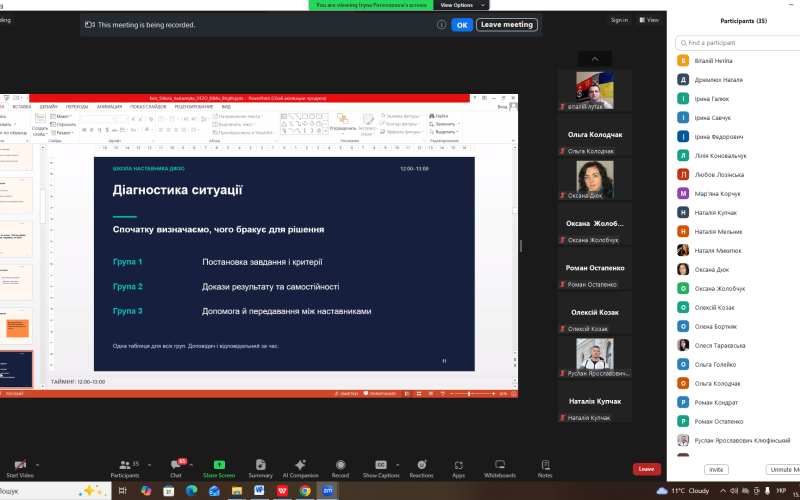Click ПРИМЕЧАНИЯ in PowerPoint status bar
Viewport: 800px width, 500px height.
pyautogui.click(x=380, y=394)
